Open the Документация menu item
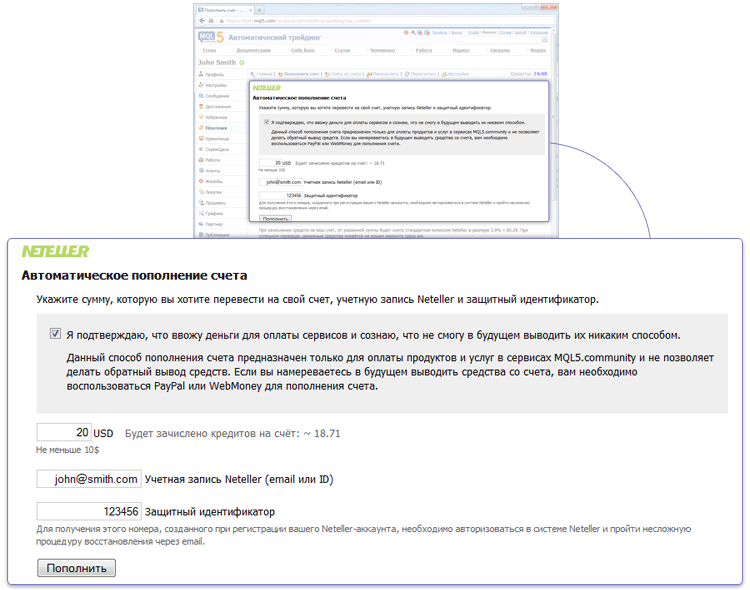 [x=253, y=49]
